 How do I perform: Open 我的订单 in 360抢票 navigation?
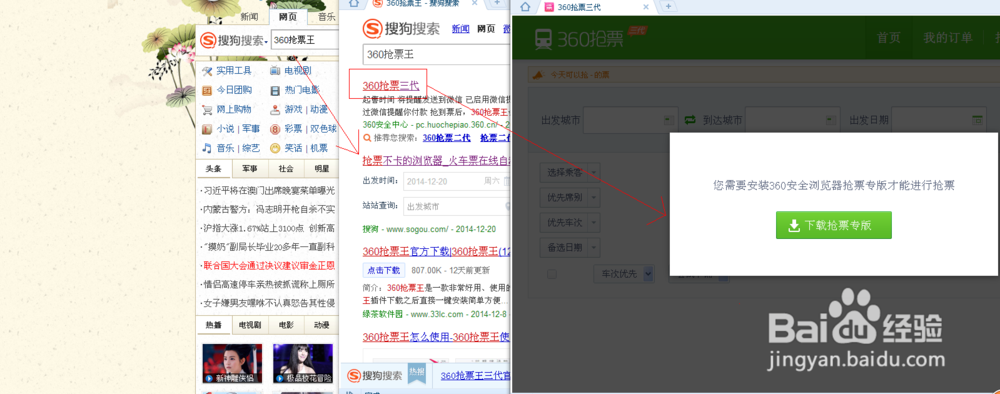pyautogui.click(x=948, y=38)
